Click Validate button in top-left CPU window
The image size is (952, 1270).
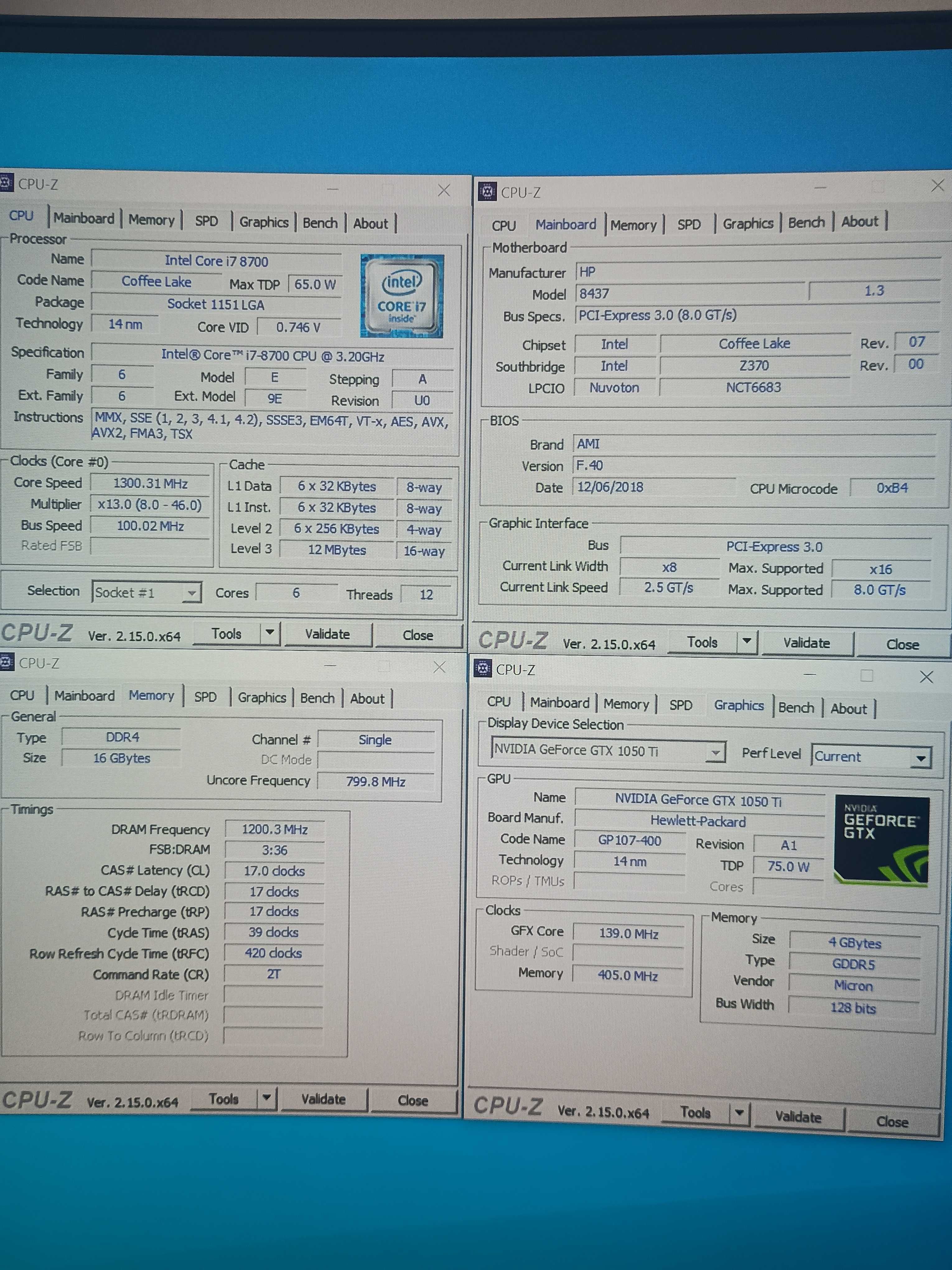328,634
